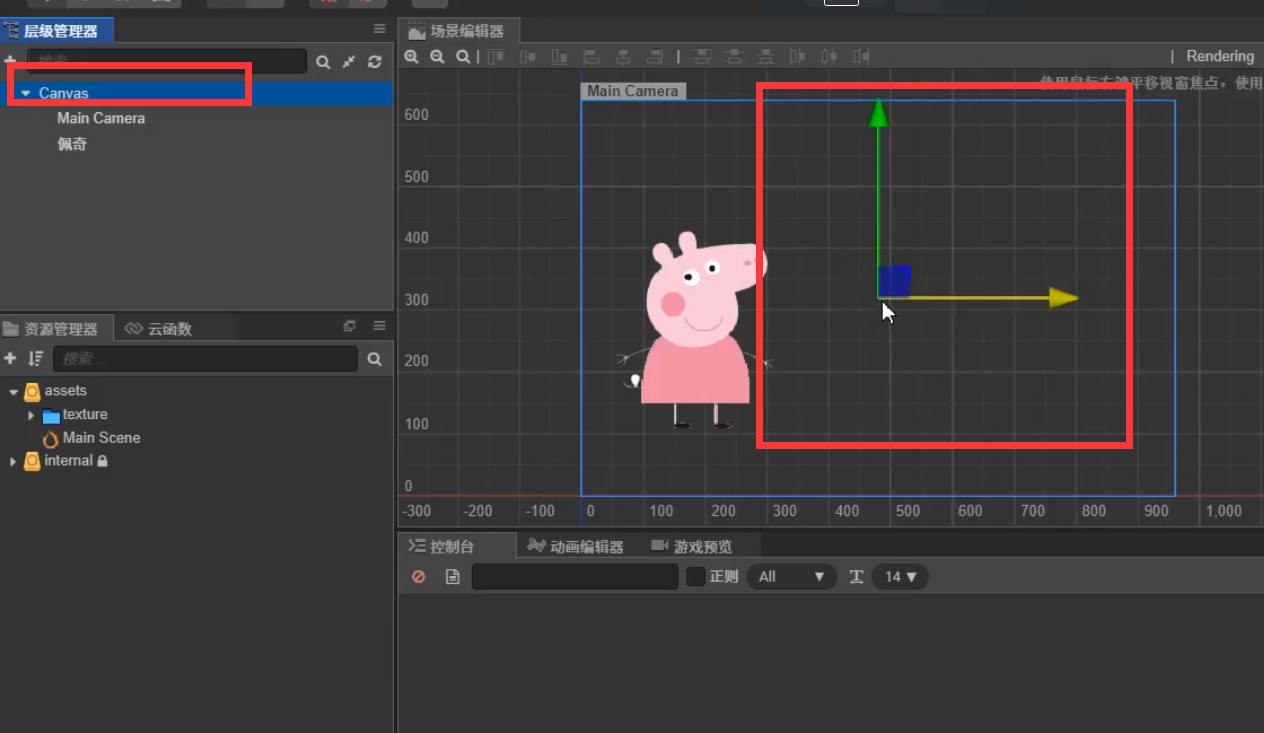Collapse all nodes in hierarchy panel
Image resolution: width=1264 pixels, height=733 pixels.
click(349, 62)
